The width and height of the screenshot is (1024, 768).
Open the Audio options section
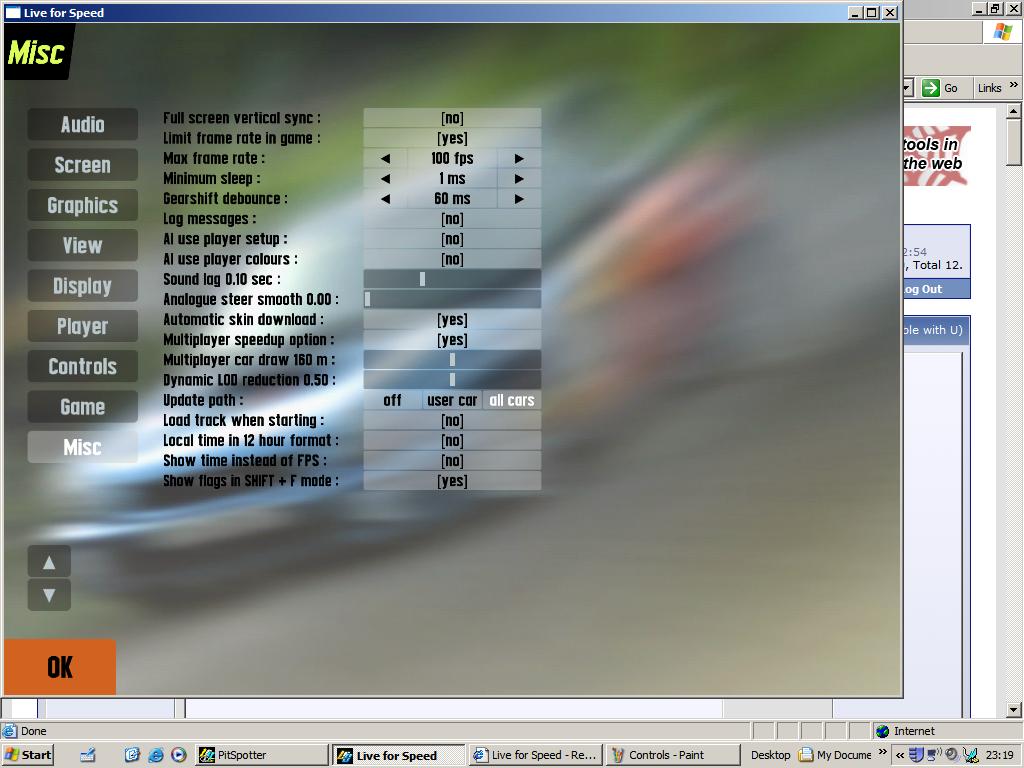point(82,124)
